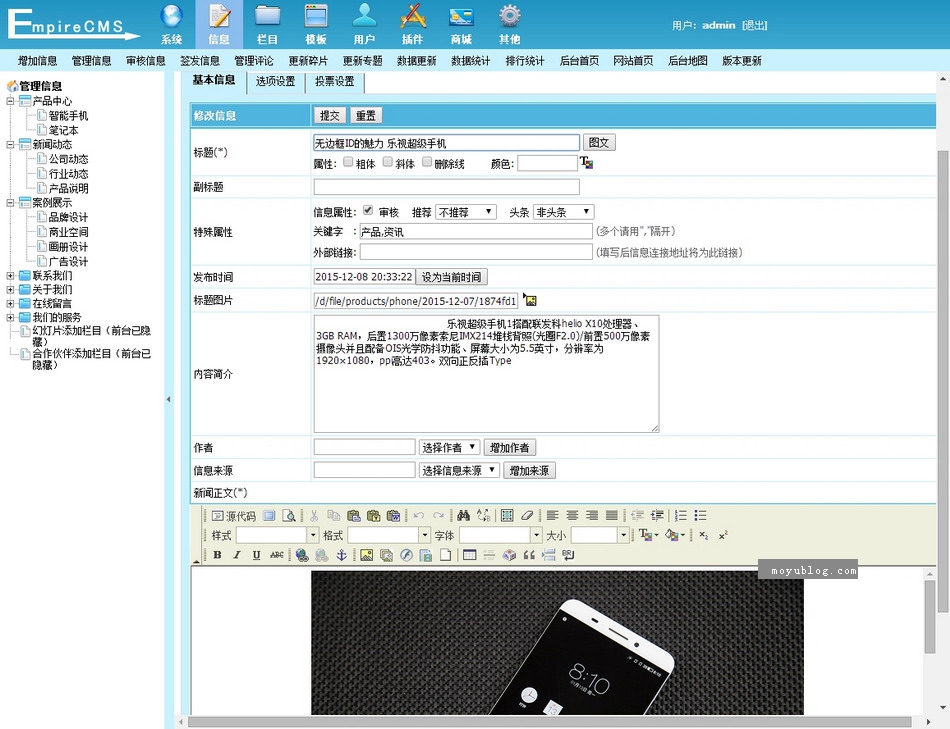Collapse the 产品中心 tree node

tap(10, 101)
